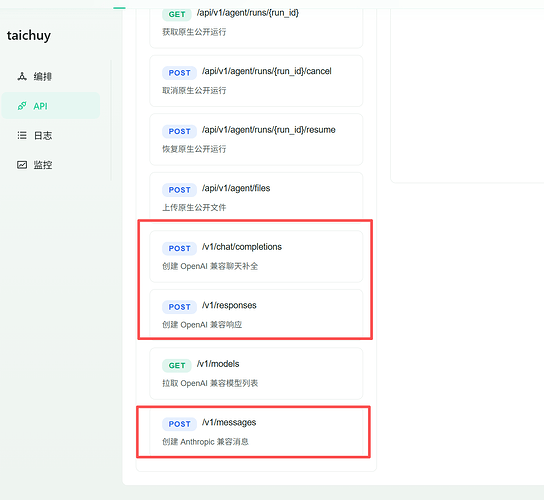The width and height of the screenshot is (544, 500).
Task: Click the POST badge beside /v1/chat/completions
Action: click(x=179, y=248)
